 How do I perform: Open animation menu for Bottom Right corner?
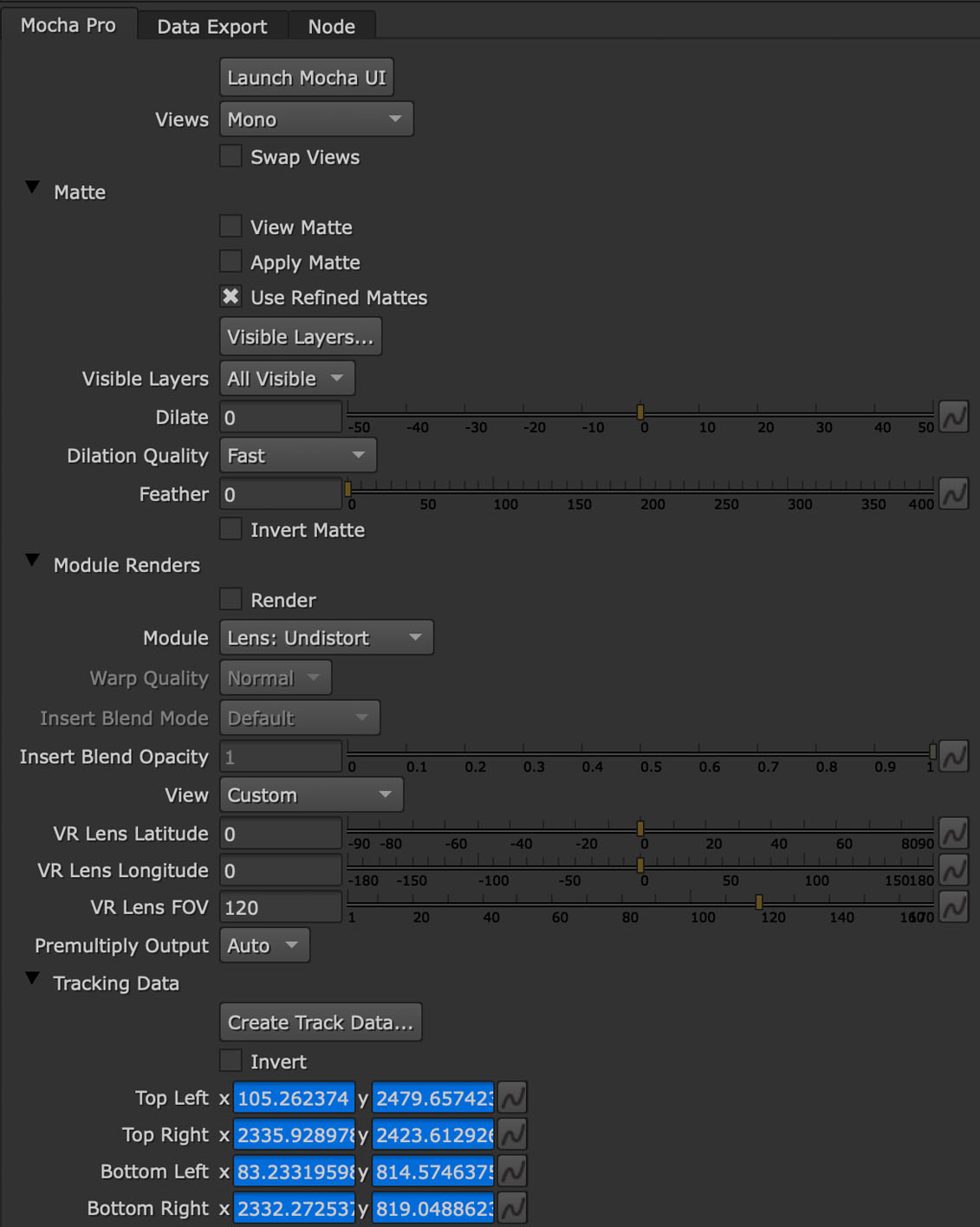click(x=512, y=1208)
